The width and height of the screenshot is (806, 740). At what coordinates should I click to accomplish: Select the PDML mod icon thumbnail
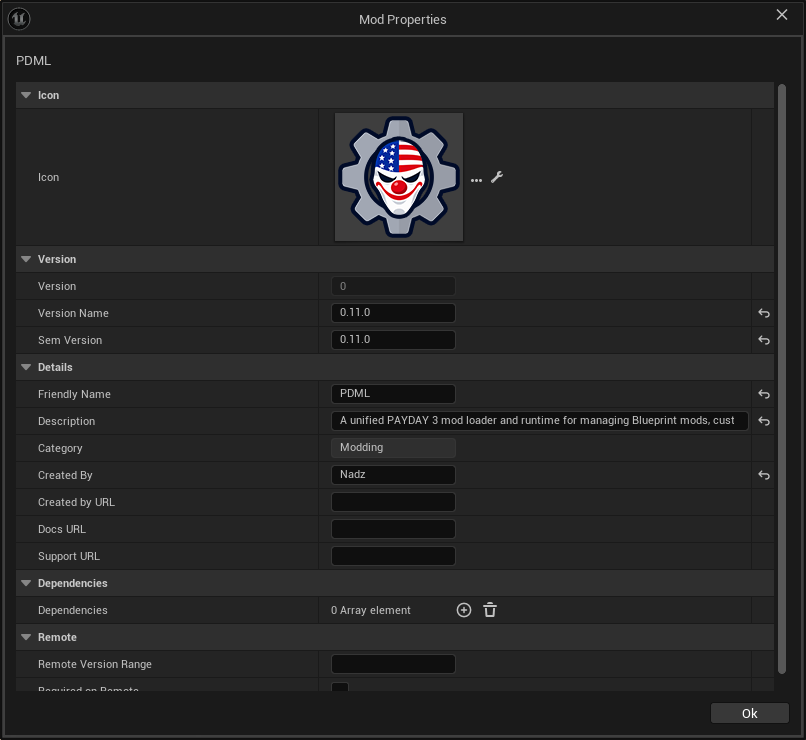click(x=399, y=177)
